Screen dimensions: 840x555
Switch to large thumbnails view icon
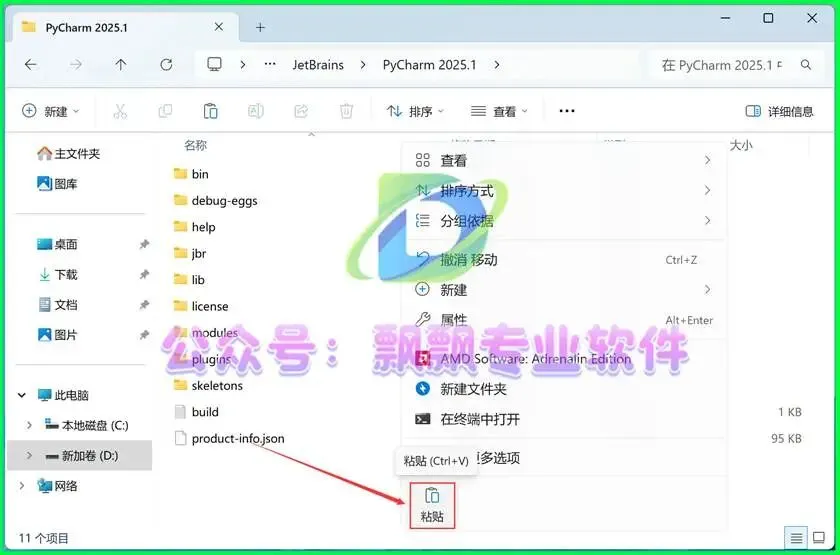pyautogui.click(x=819, y=537)
